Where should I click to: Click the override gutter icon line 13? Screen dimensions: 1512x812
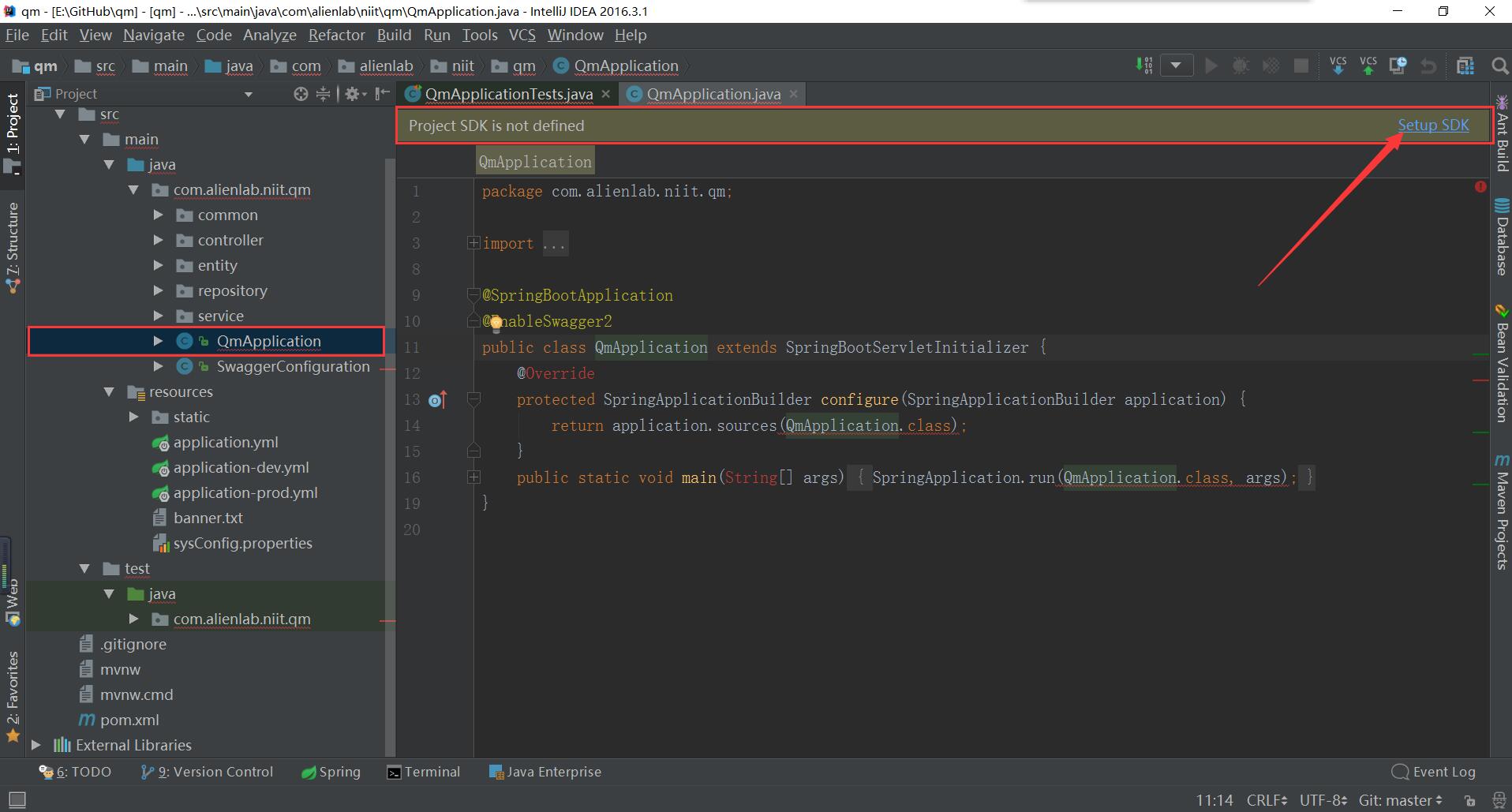[437, 400]
